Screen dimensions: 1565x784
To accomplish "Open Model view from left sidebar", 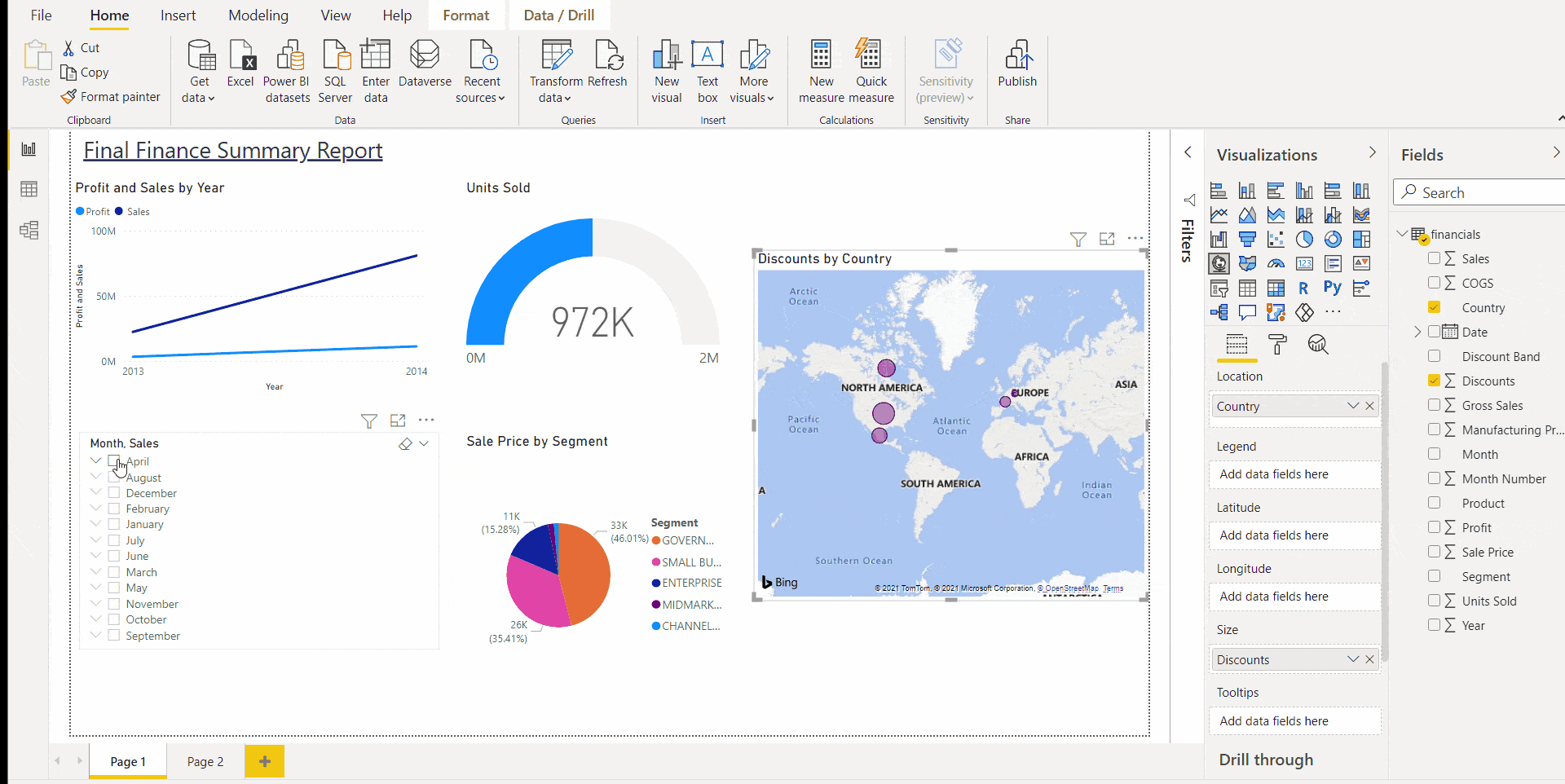I will point(29,231).
